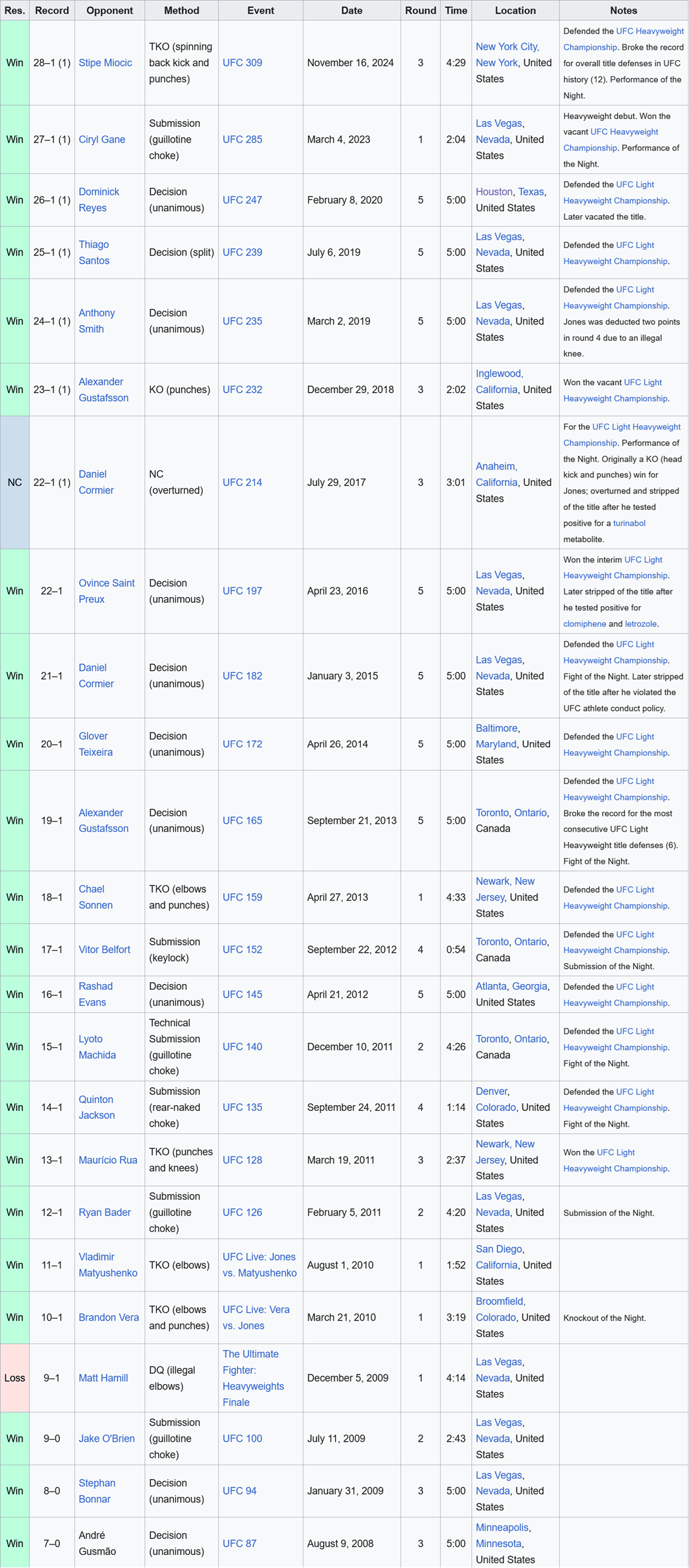The height and width of the screenshot is (1568, 689).
Task: Open the Vladimir Matyushenko link
Action: [x=108, y=1265]
